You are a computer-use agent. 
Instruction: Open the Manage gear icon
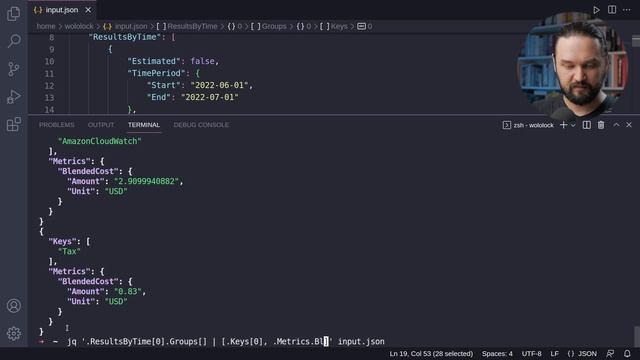pyautogui.click(x=13, y=333)
